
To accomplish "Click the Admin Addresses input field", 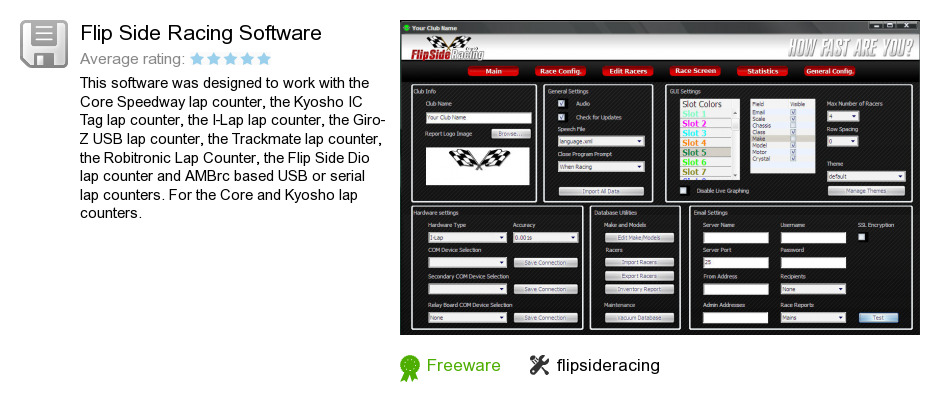I will pyautogui.click(x=736, y=318).
